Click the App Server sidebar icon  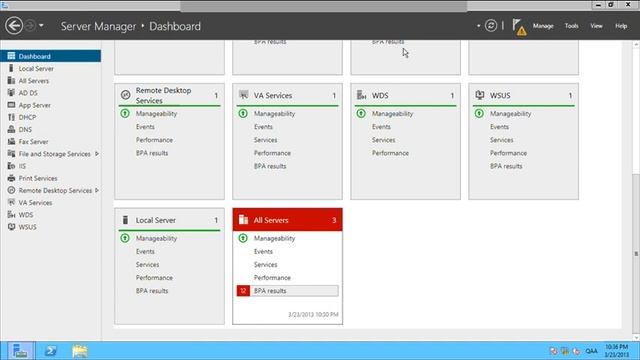[x=11, y=105]
